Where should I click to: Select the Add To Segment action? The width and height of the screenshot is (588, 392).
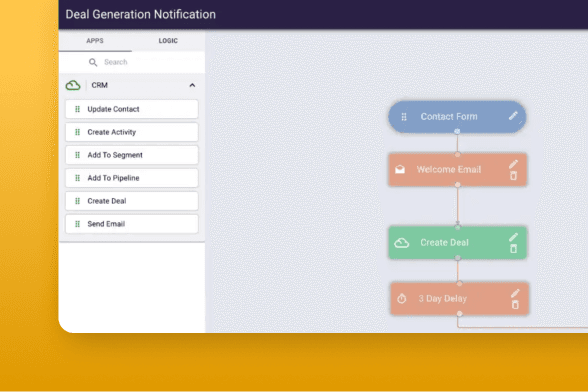tap(132, 155)
